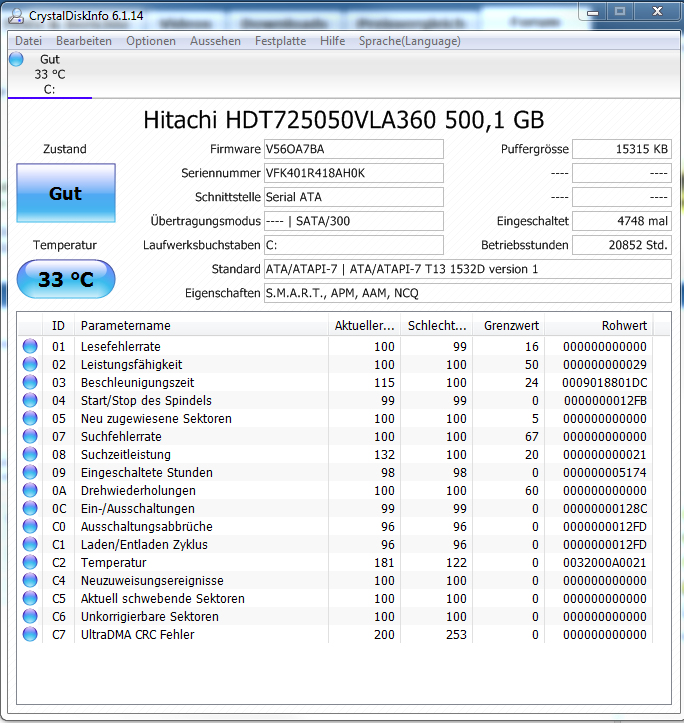684x723 pixels.
Task: Select the Suchzeitleistung parameter name
Action: point(126,454)
